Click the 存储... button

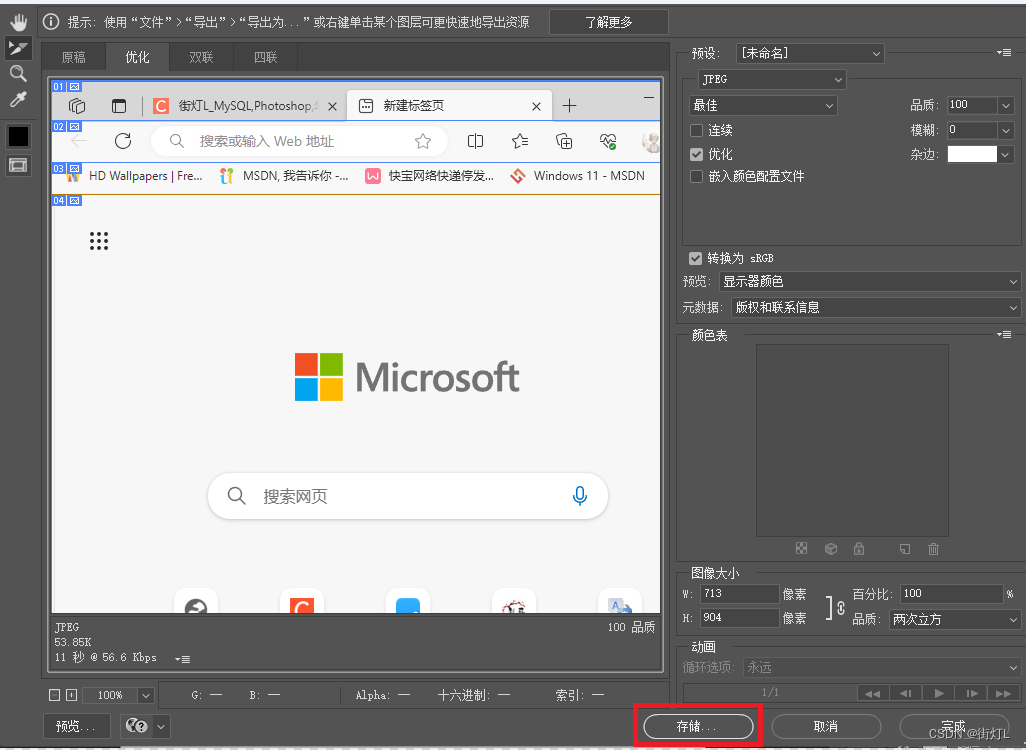[698, 726]
